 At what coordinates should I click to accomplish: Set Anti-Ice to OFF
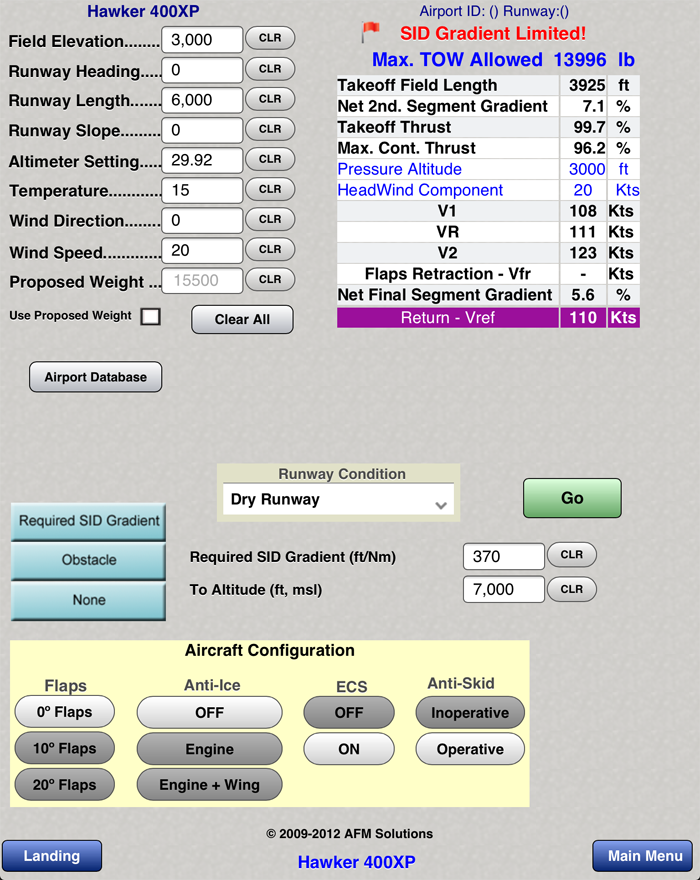[209, 713]
